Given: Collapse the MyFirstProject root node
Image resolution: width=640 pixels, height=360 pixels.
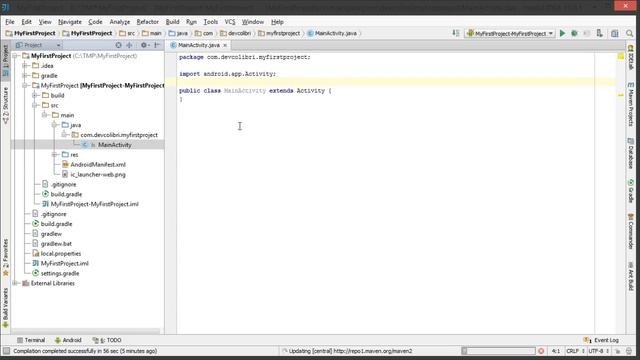Looking at the screenshot, I should coord(15,56).
